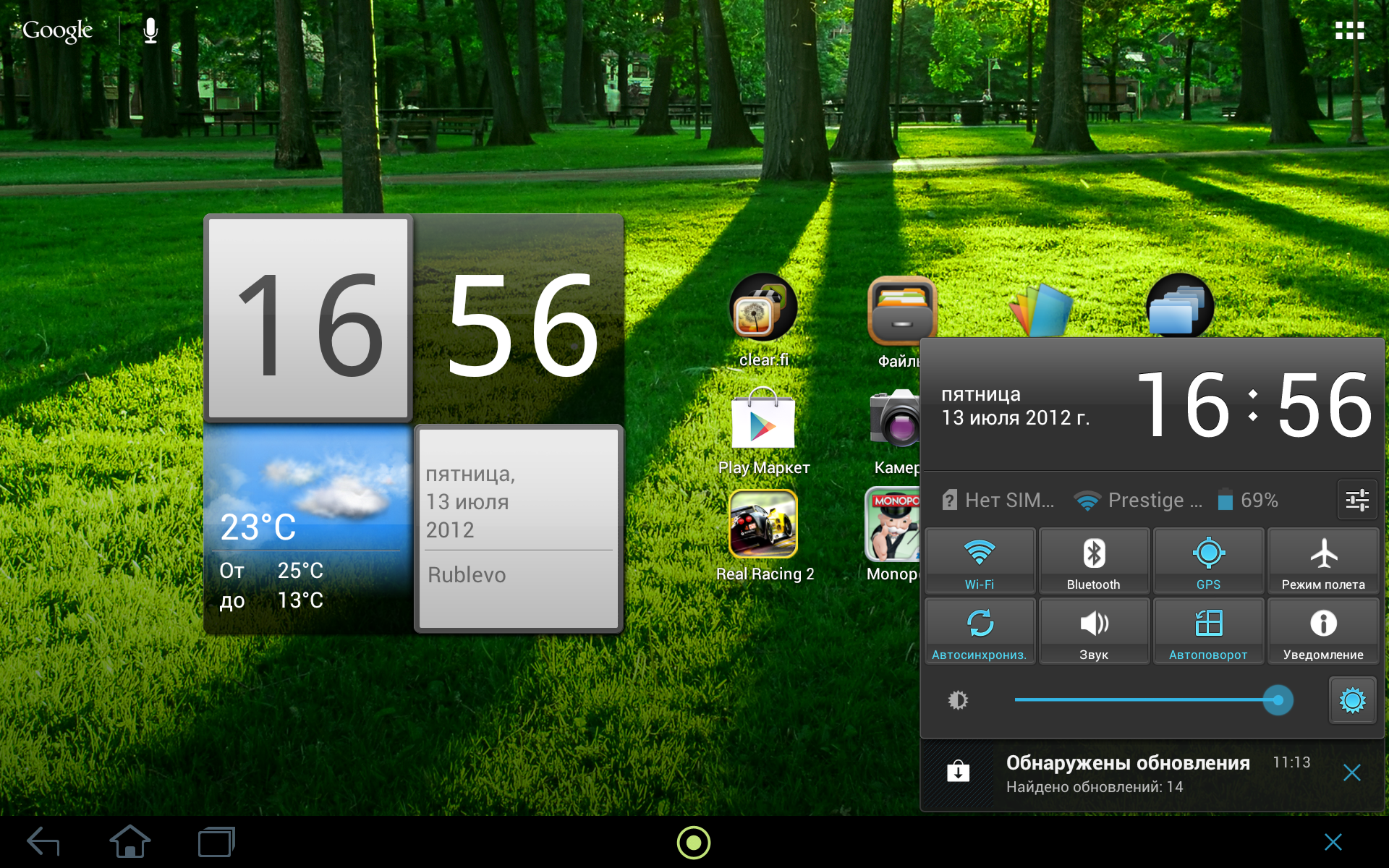Open the updates found notification
1389x868 pixels.
tap(1127, 774)
